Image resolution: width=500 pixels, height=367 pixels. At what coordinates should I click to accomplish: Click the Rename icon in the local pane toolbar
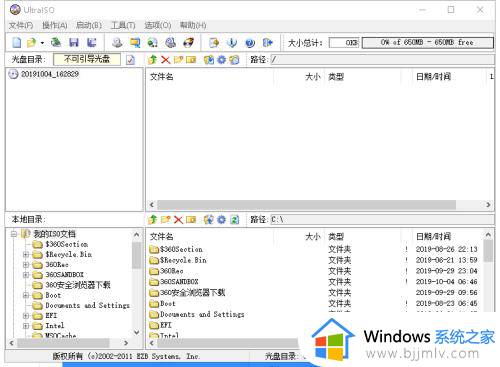point(191,220)
